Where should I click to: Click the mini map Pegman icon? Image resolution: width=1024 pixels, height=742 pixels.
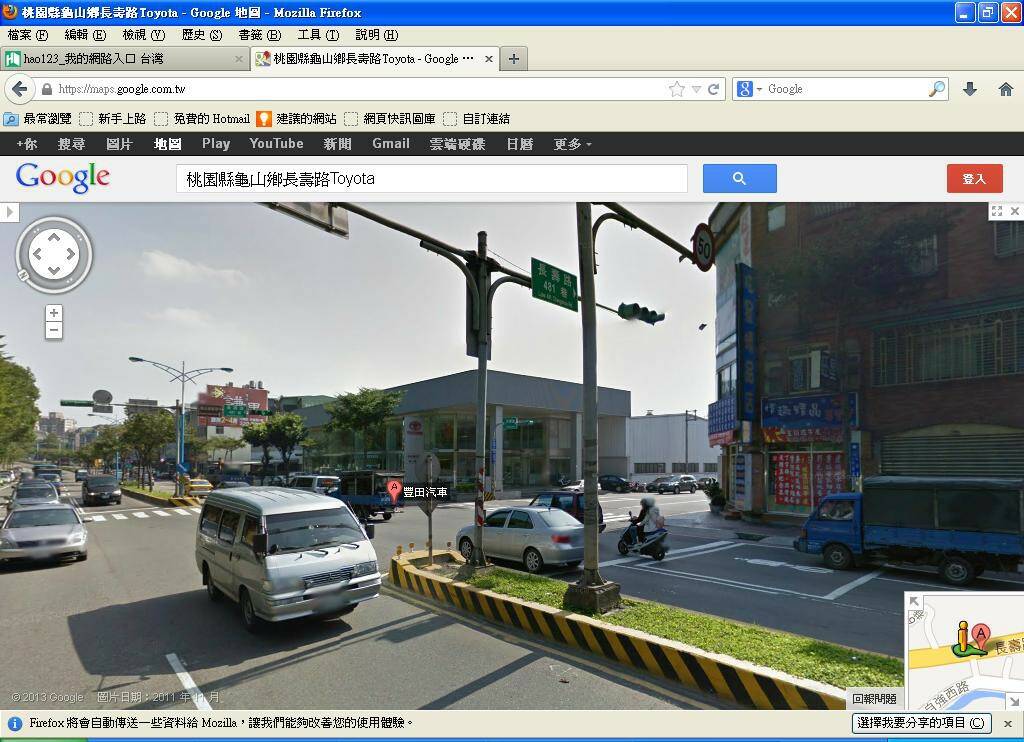[x=962, y=639]
